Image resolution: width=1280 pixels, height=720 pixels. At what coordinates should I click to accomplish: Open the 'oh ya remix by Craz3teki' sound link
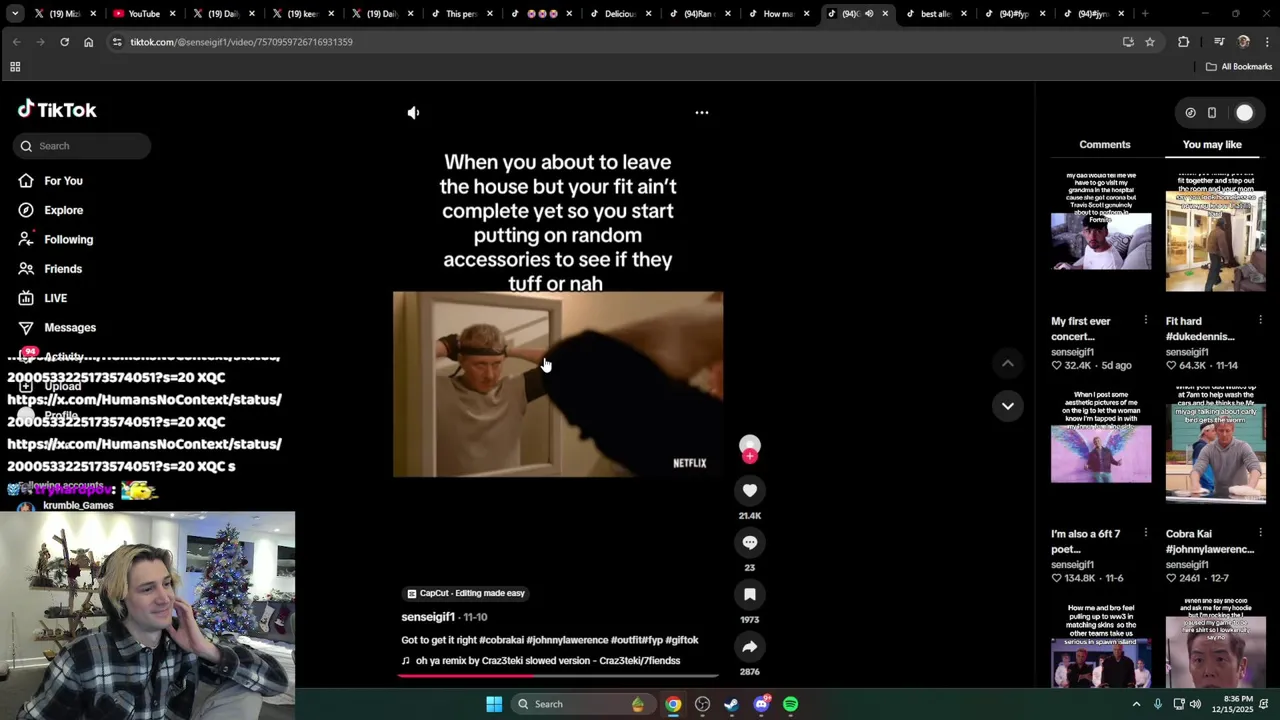pos(541,661)
